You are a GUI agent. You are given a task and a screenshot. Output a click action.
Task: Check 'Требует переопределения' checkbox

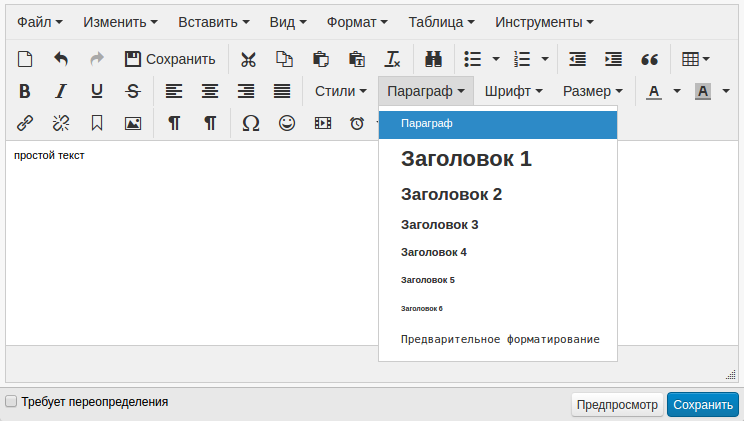click(10, 402)
